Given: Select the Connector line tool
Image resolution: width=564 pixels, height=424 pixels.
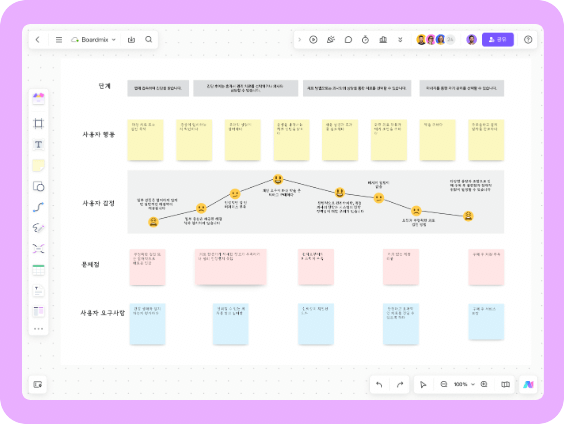Looking at the screenshot, I should (38, 207).
